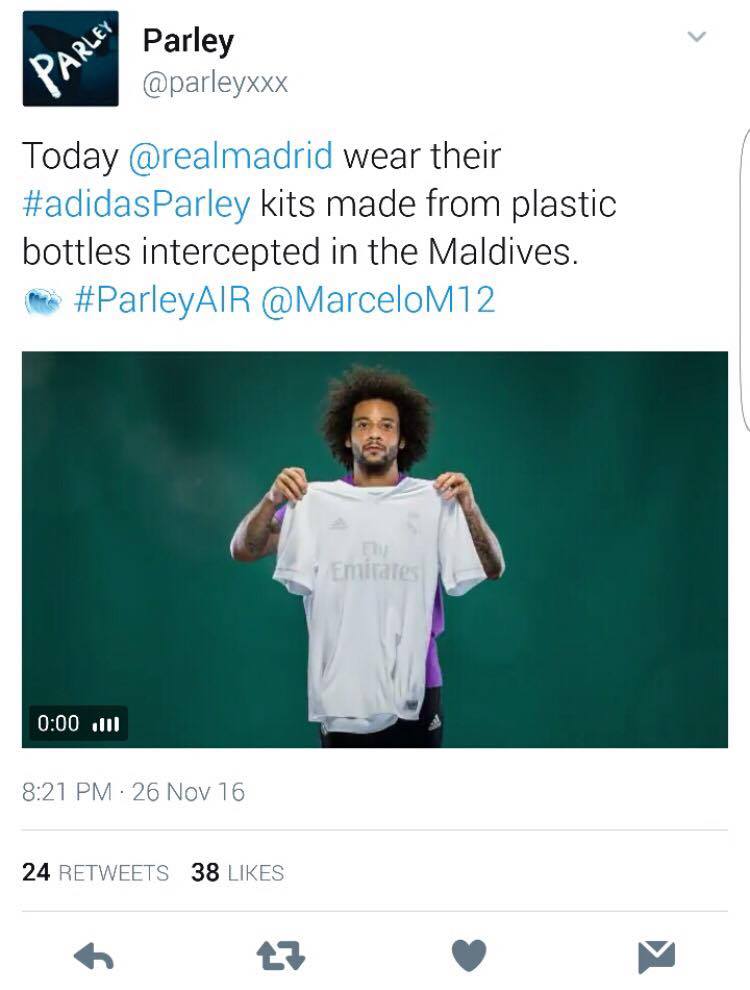This screenshot has height=990, width=750.
Task: Open the #ParleyAIR hashtag
Action: [x=162, y=300]
